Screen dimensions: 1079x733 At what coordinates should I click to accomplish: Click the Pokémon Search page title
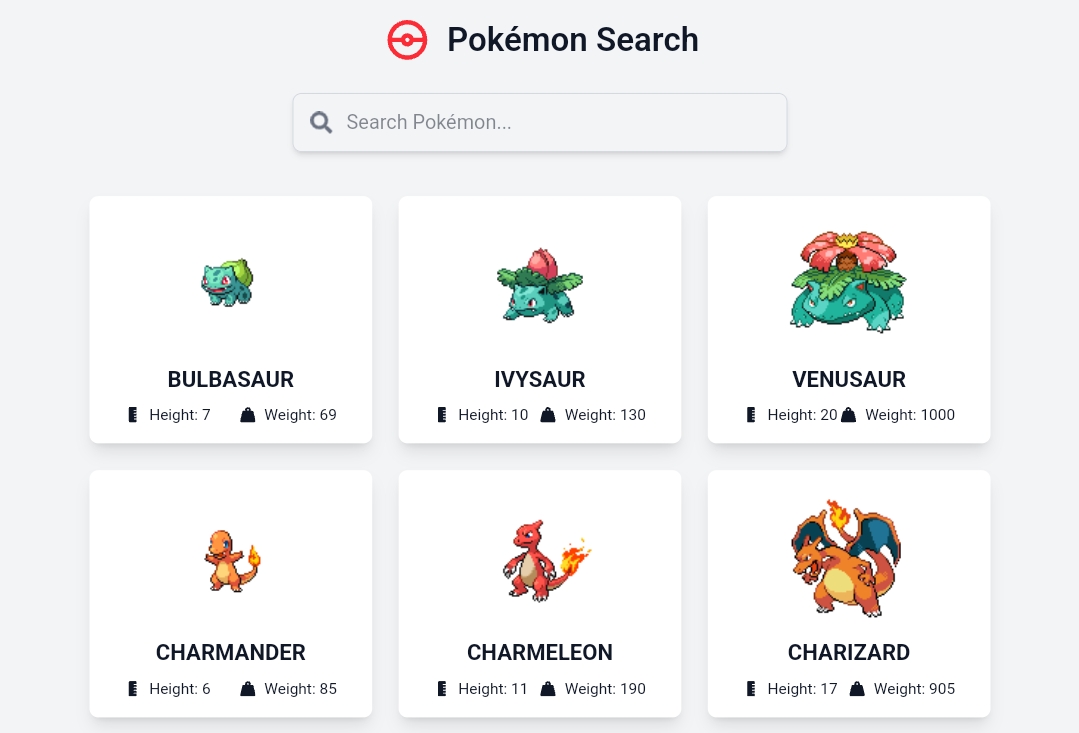(x=572, y=40)
